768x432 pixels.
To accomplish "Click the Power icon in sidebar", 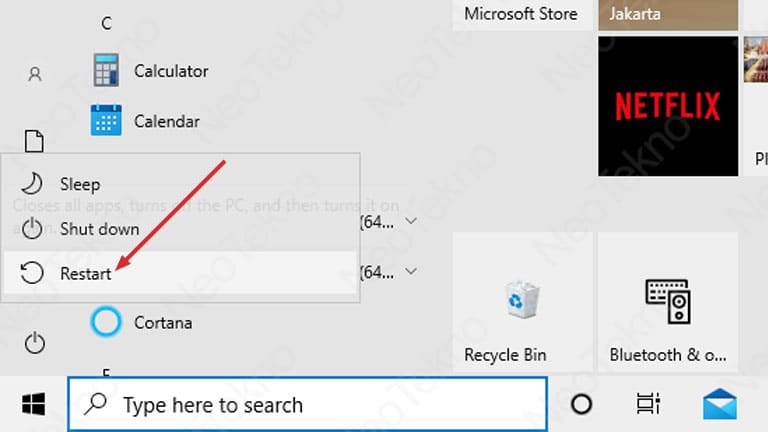I will pyautogui.click(x=35, y=343).
